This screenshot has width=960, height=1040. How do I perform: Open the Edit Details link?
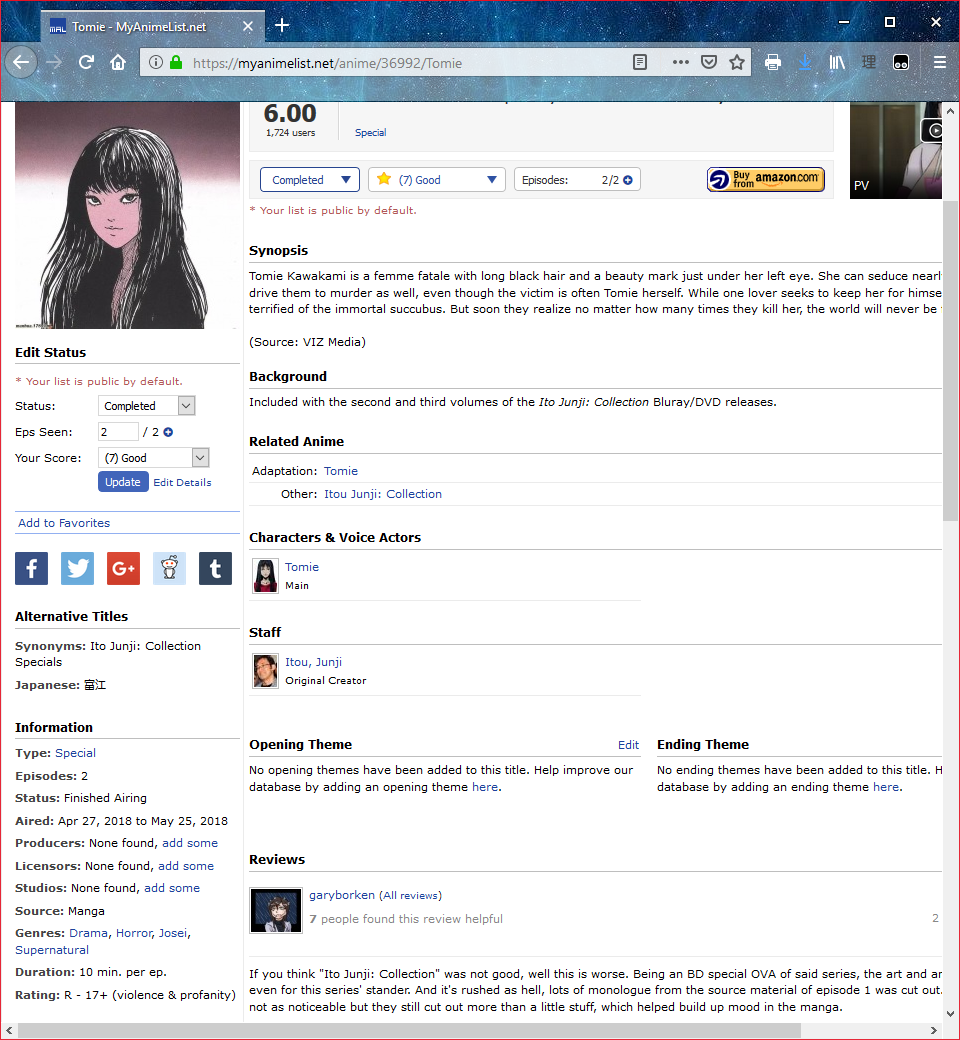pos(182,483)
